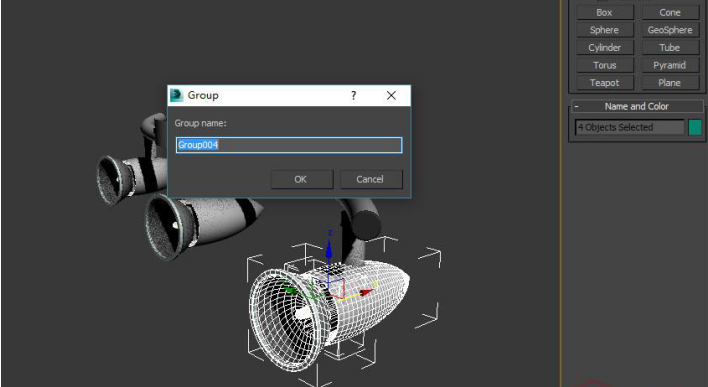
Task: Create a Box primitive
Action: pyautogui.click(x=605, y=13)
